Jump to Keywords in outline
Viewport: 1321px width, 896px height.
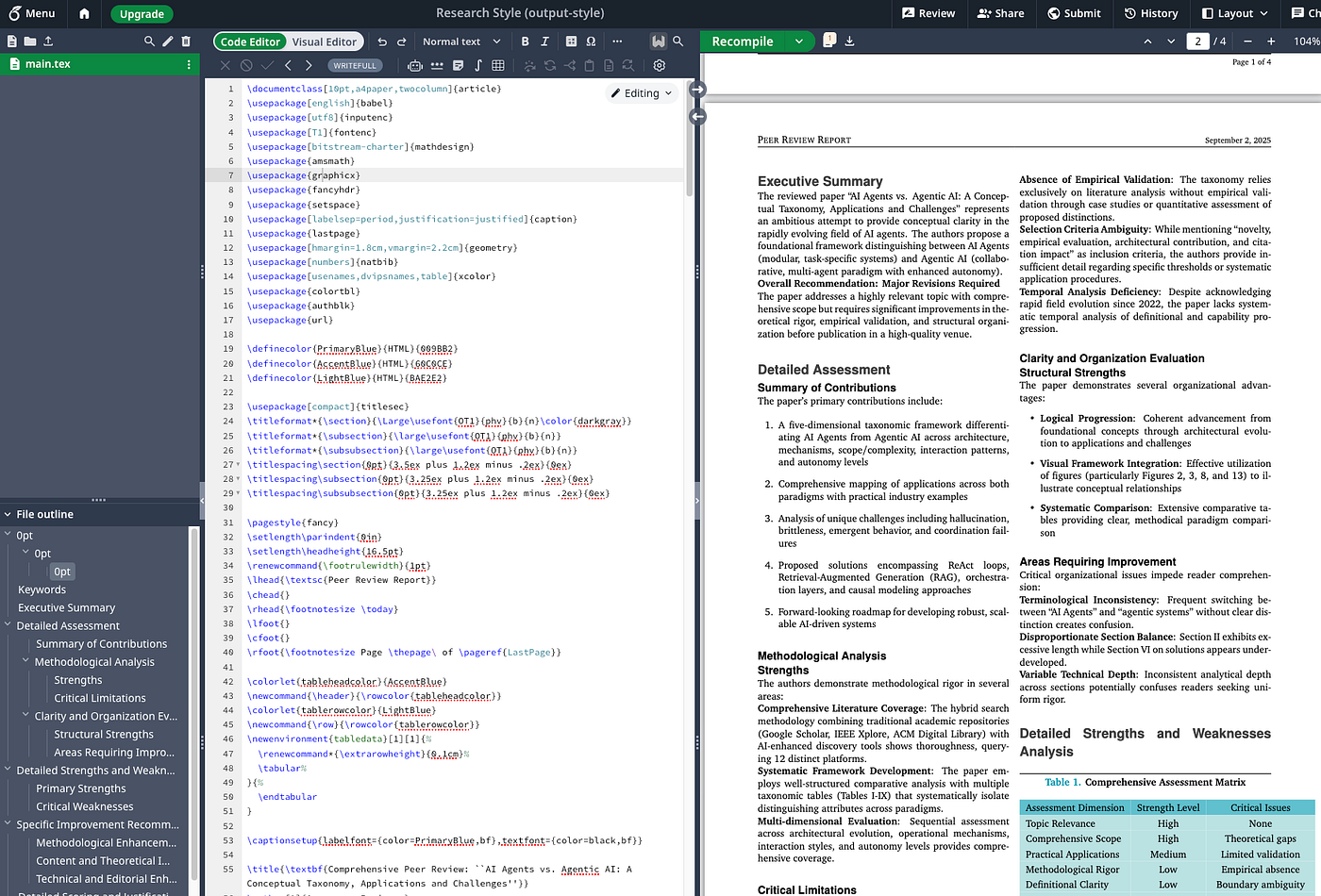coord(42,590)
